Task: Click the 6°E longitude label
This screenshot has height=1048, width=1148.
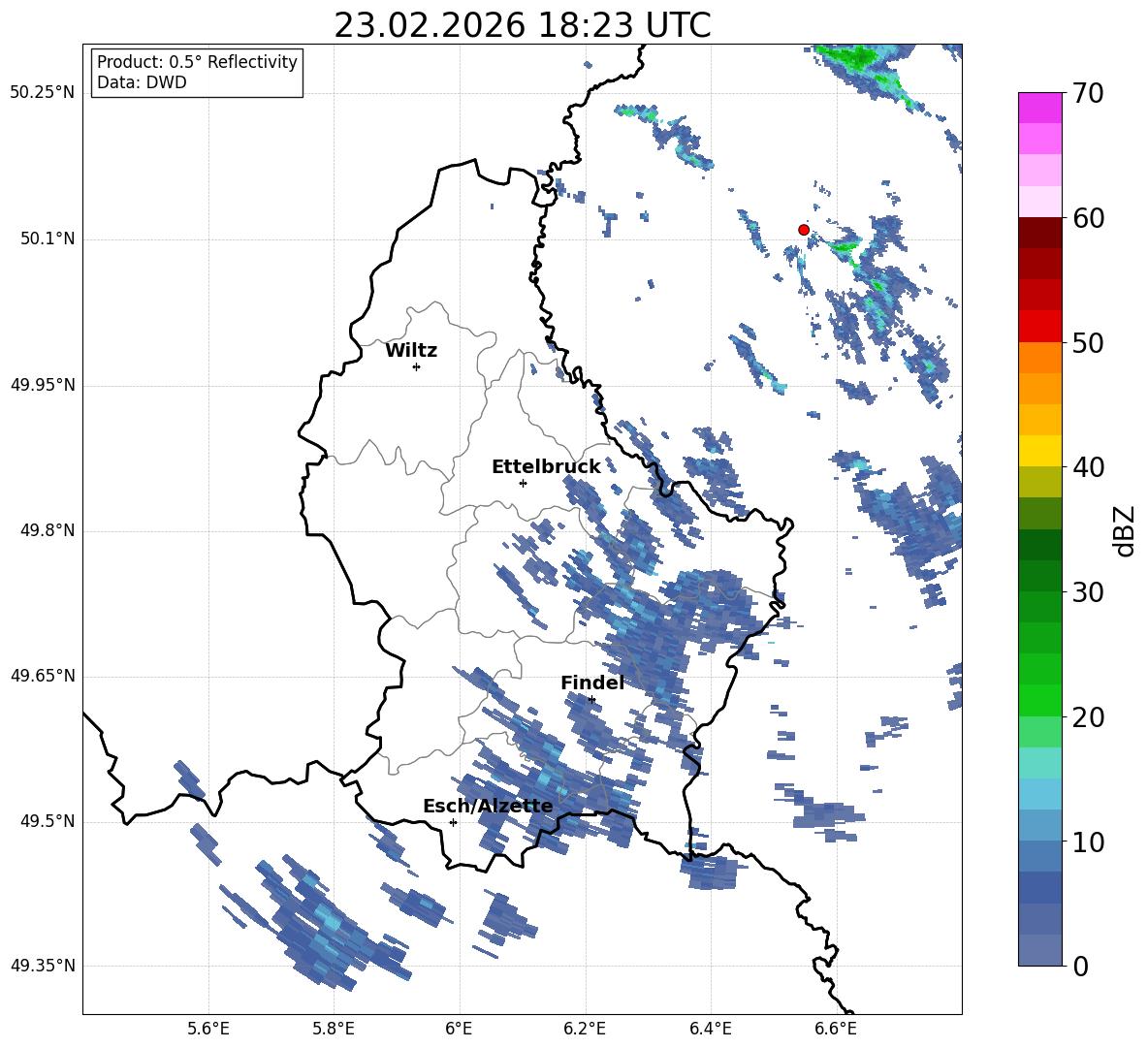Action: tap(459, 1029)
